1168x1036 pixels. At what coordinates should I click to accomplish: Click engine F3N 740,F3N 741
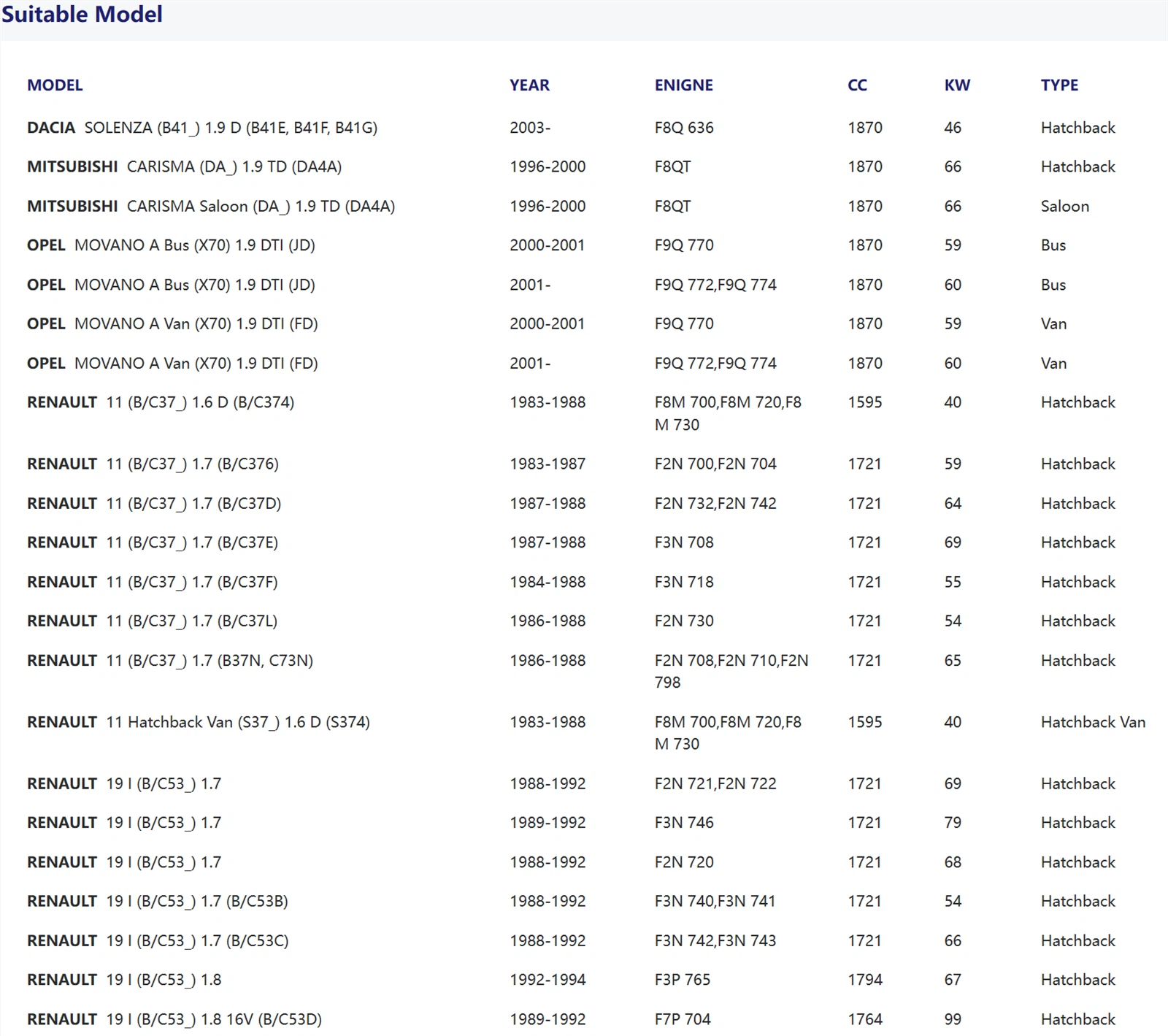715,901
